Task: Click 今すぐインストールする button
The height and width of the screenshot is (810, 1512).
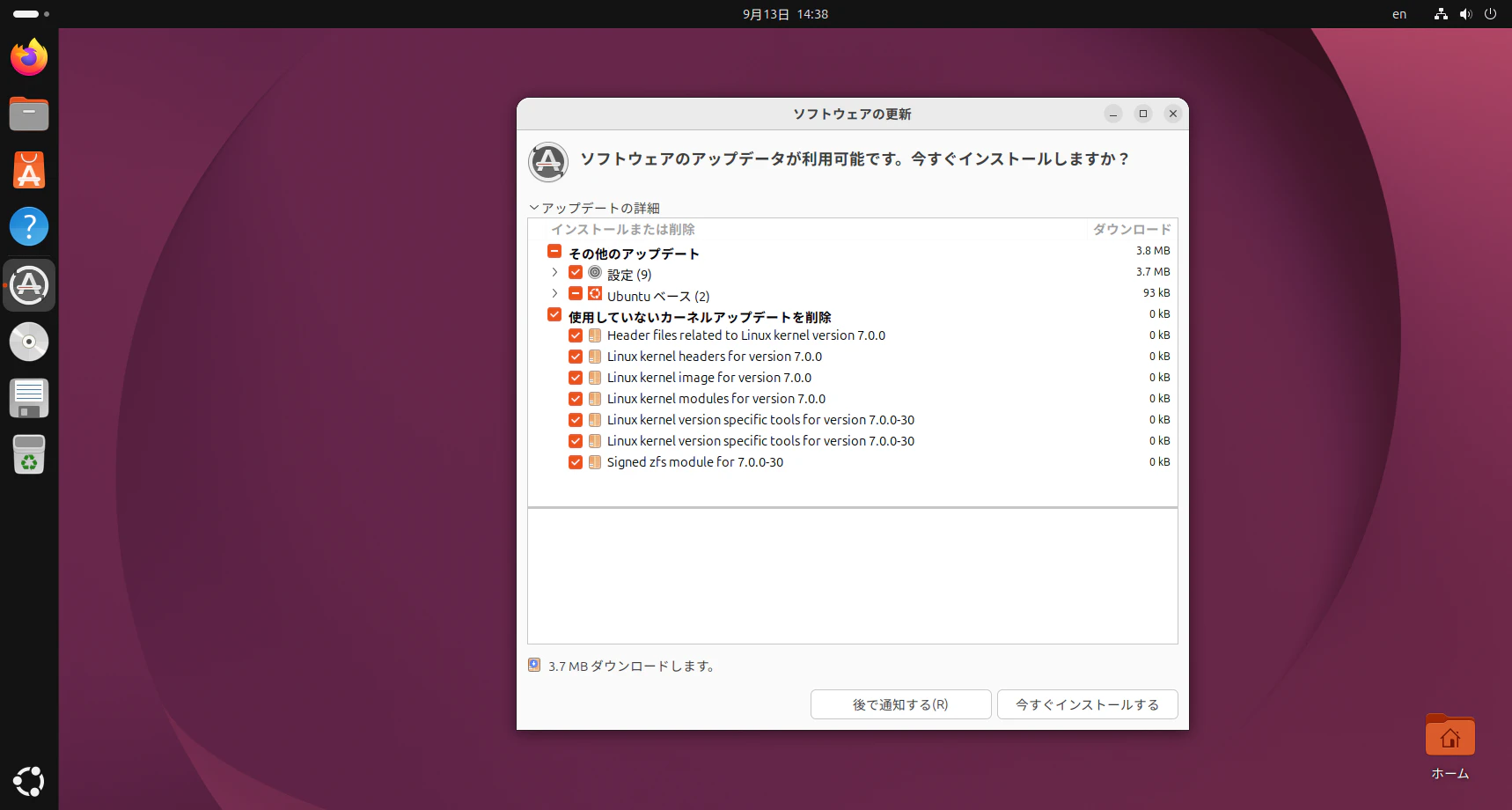Action: 1087,704
